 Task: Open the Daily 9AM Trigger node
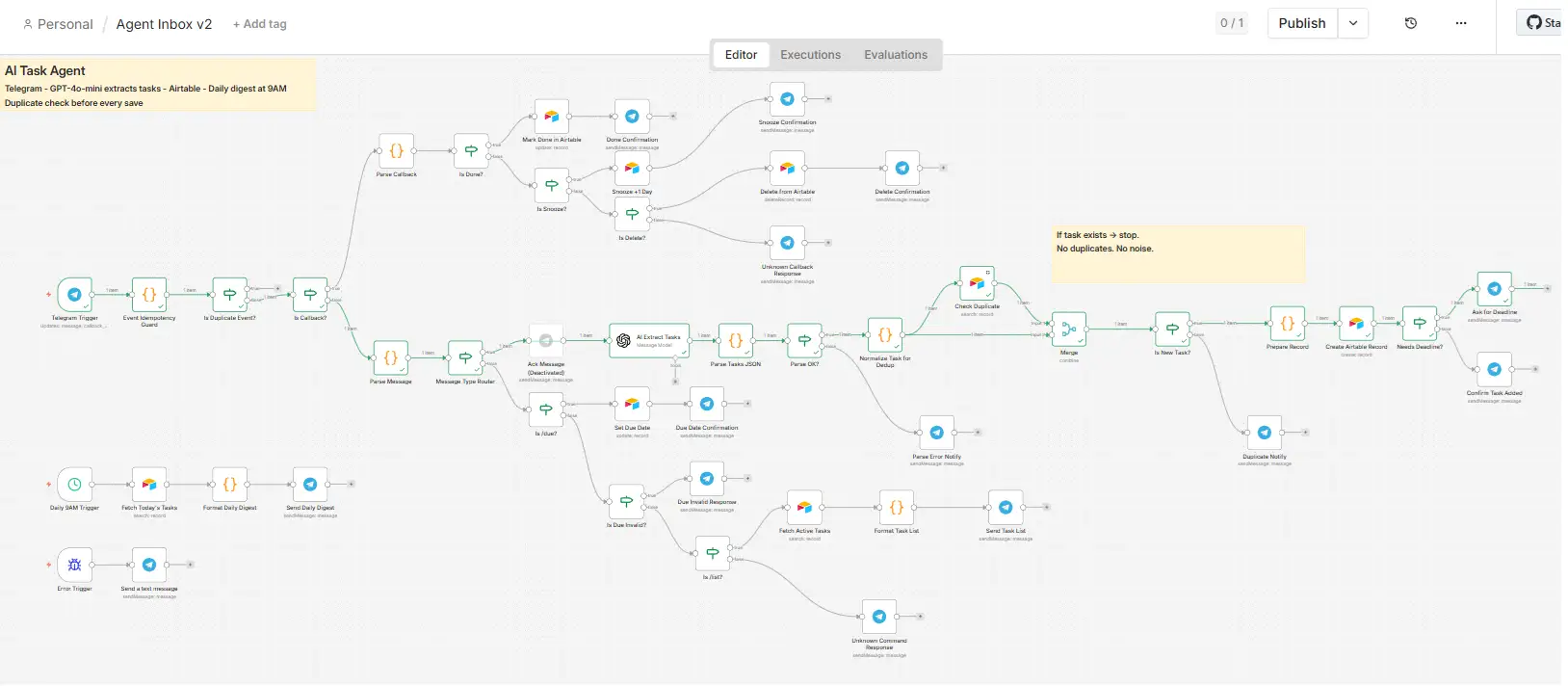click(74, 485)
